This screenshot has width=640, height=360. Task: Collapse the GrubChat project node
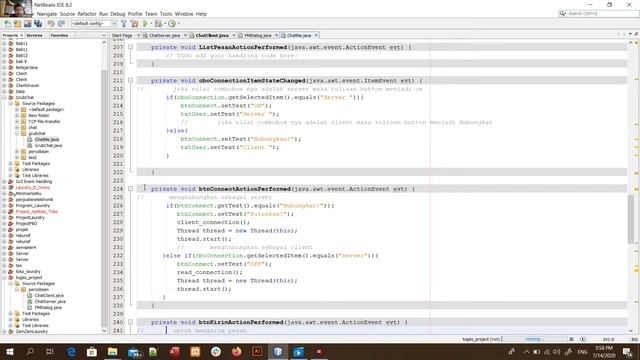pos(4,98)
